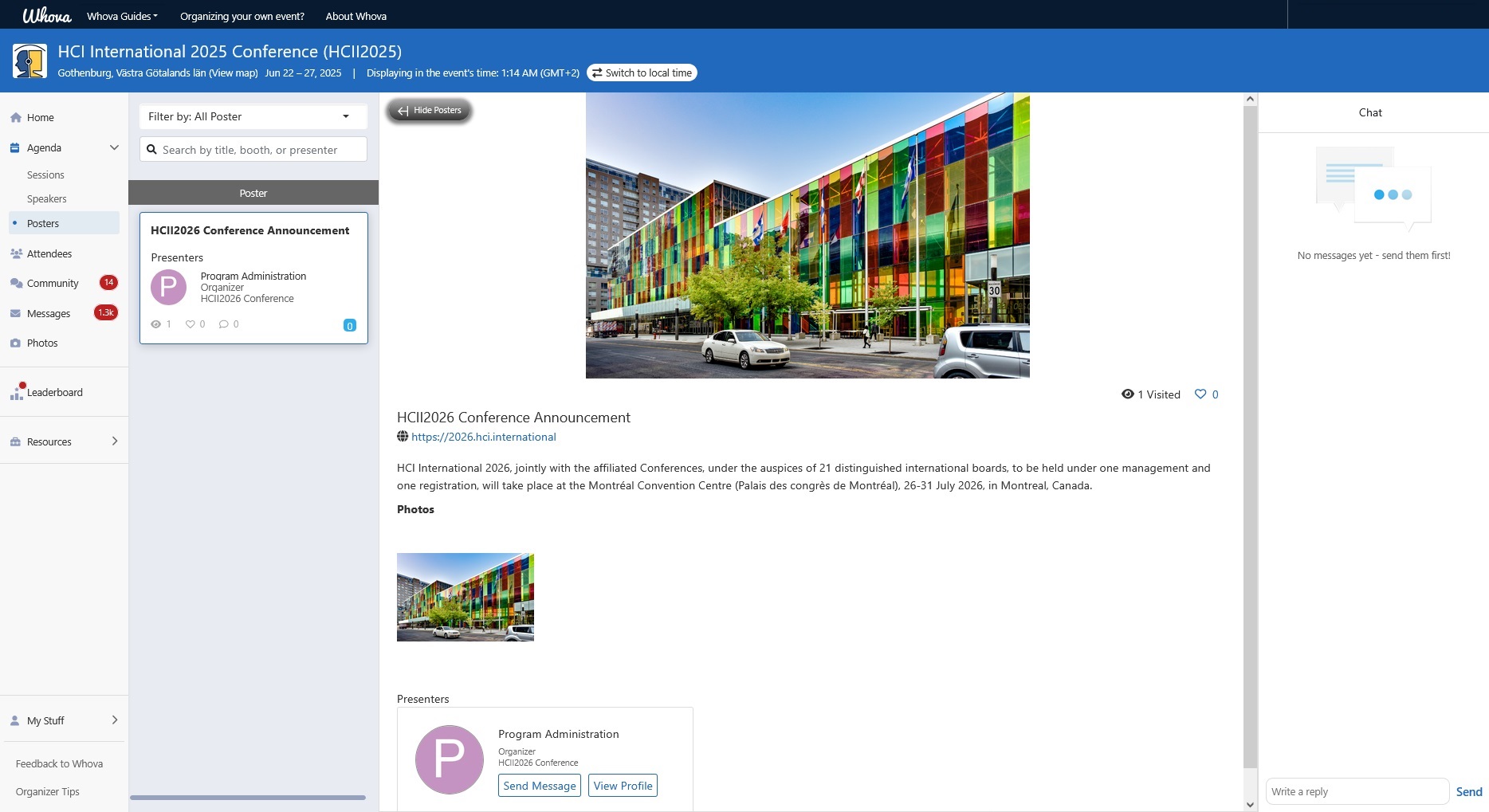Click the poster card comment bubble icon
This screenshot has width=1489, height=812.
point(224,324)
